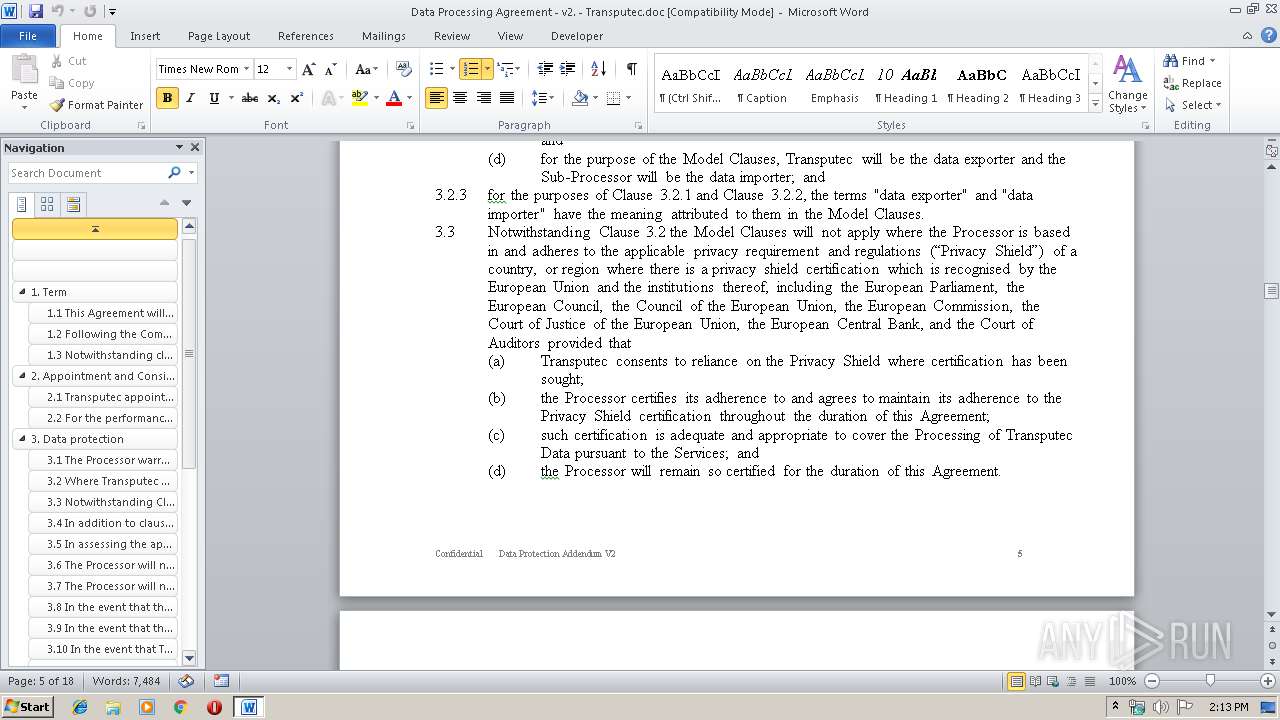
Task: Toggle Show/Hide paragraph marks
Action: (x=632, y=69)
